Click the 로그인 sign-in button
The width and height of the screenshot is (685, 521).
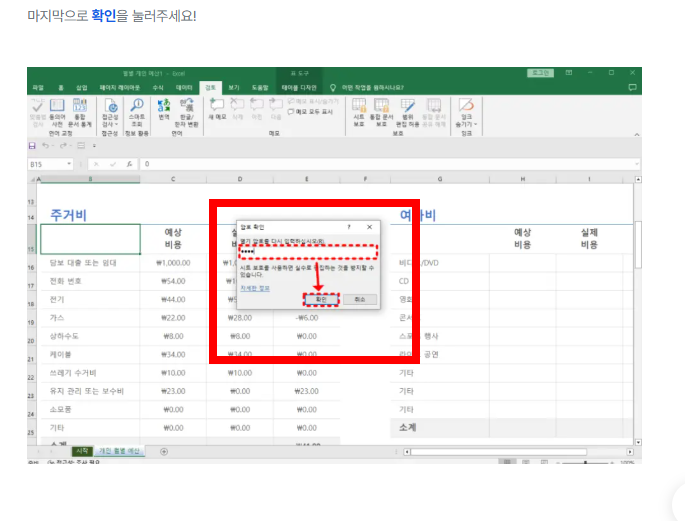click(540, 73)
